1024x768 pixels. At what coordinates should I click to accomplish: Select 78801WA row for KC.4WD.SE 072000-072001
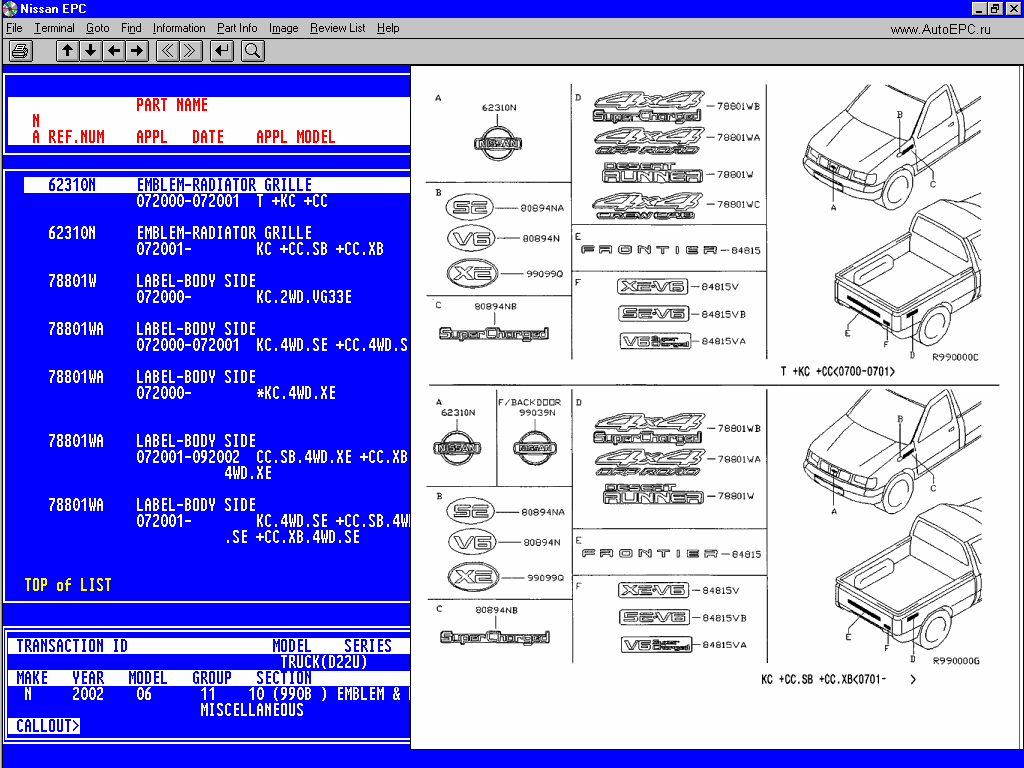pos(217,337)
